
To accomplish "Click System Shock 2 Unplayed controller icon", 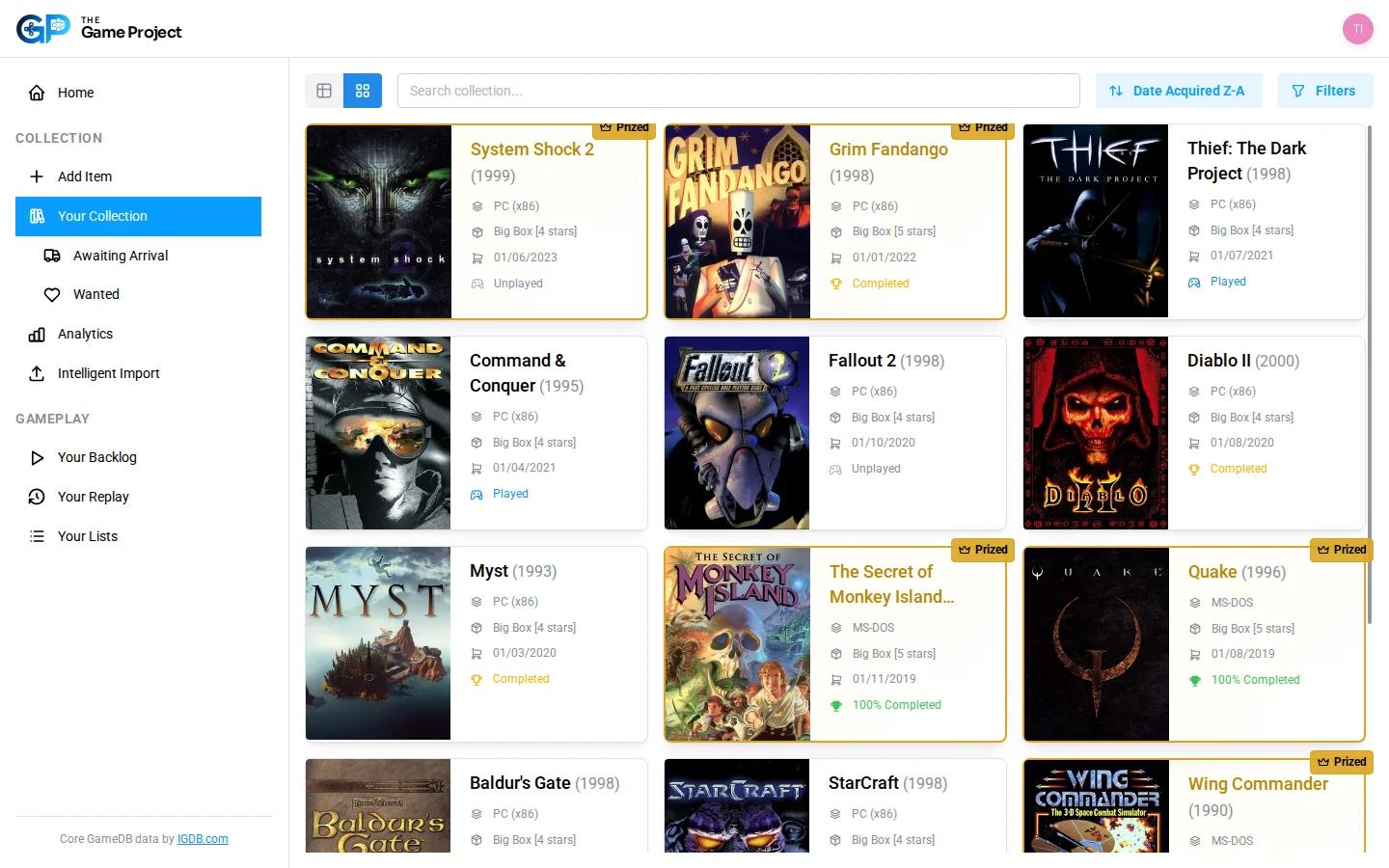I will pos(477,284).
